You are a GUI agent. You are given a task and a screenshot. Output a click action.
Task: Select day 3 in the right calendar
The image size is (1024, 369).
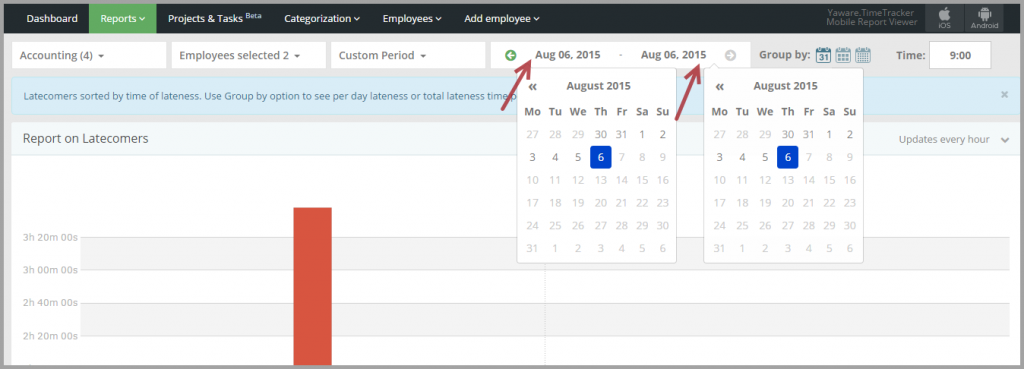(x=720, y=157)
